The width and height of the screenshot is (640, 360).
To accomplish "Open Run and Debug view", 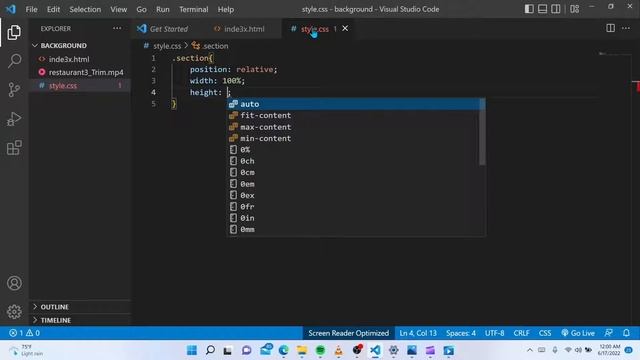I will pyautogui.click(x=14, y=119).
